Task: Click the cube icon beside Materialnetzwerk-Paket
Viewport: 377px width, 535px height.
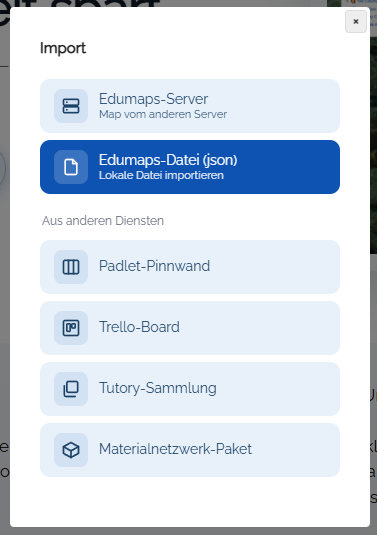Action: (71, 450)
